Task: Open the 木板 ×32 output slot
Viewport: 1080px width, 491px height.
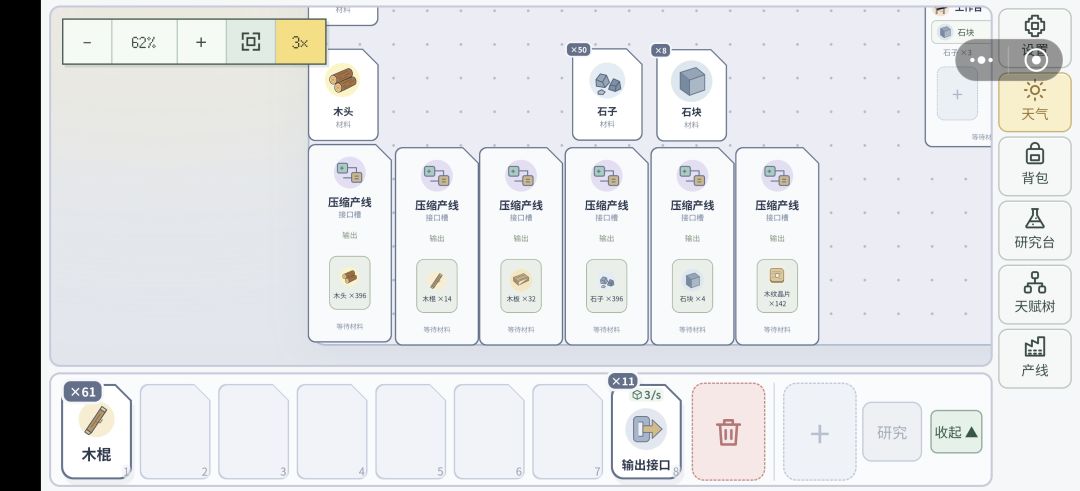Action: pyautogui.click(x=521, y=286)
